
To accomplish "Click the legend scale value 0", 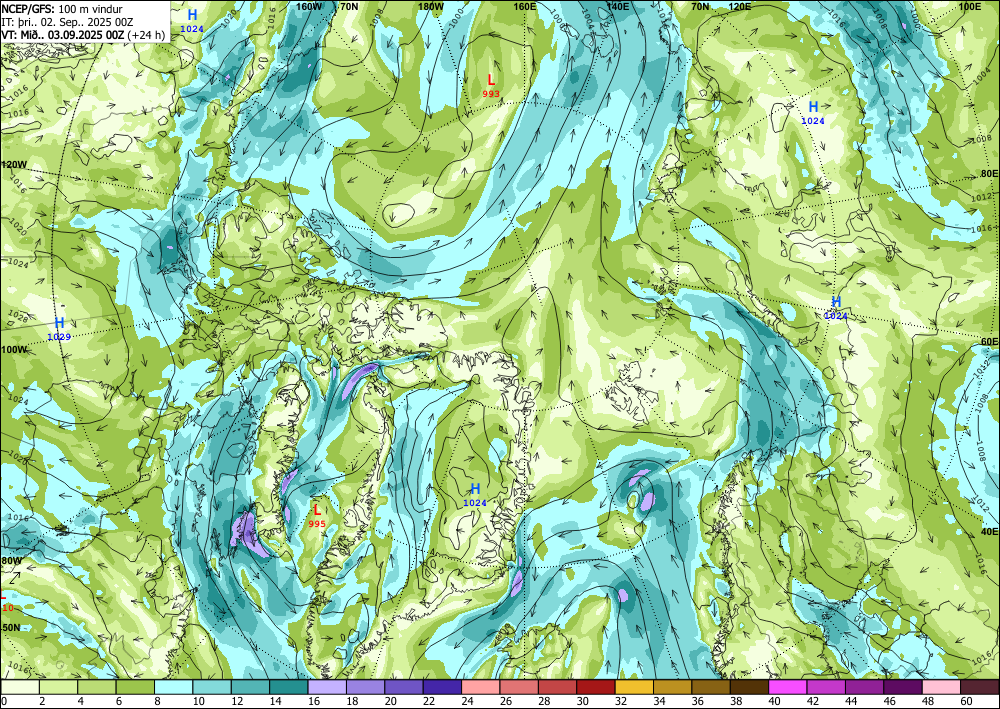I will tap(4, 701).
